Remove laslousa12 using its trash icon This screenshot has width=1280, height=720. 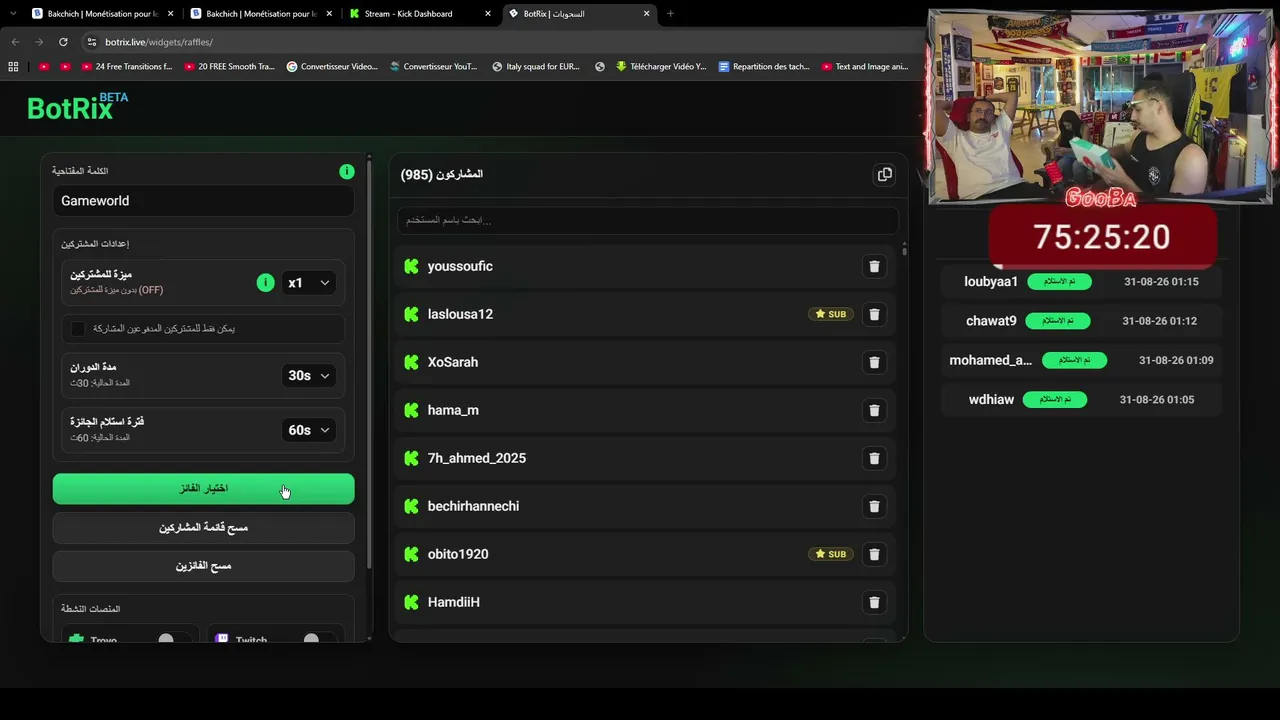[x=874, y=315]
